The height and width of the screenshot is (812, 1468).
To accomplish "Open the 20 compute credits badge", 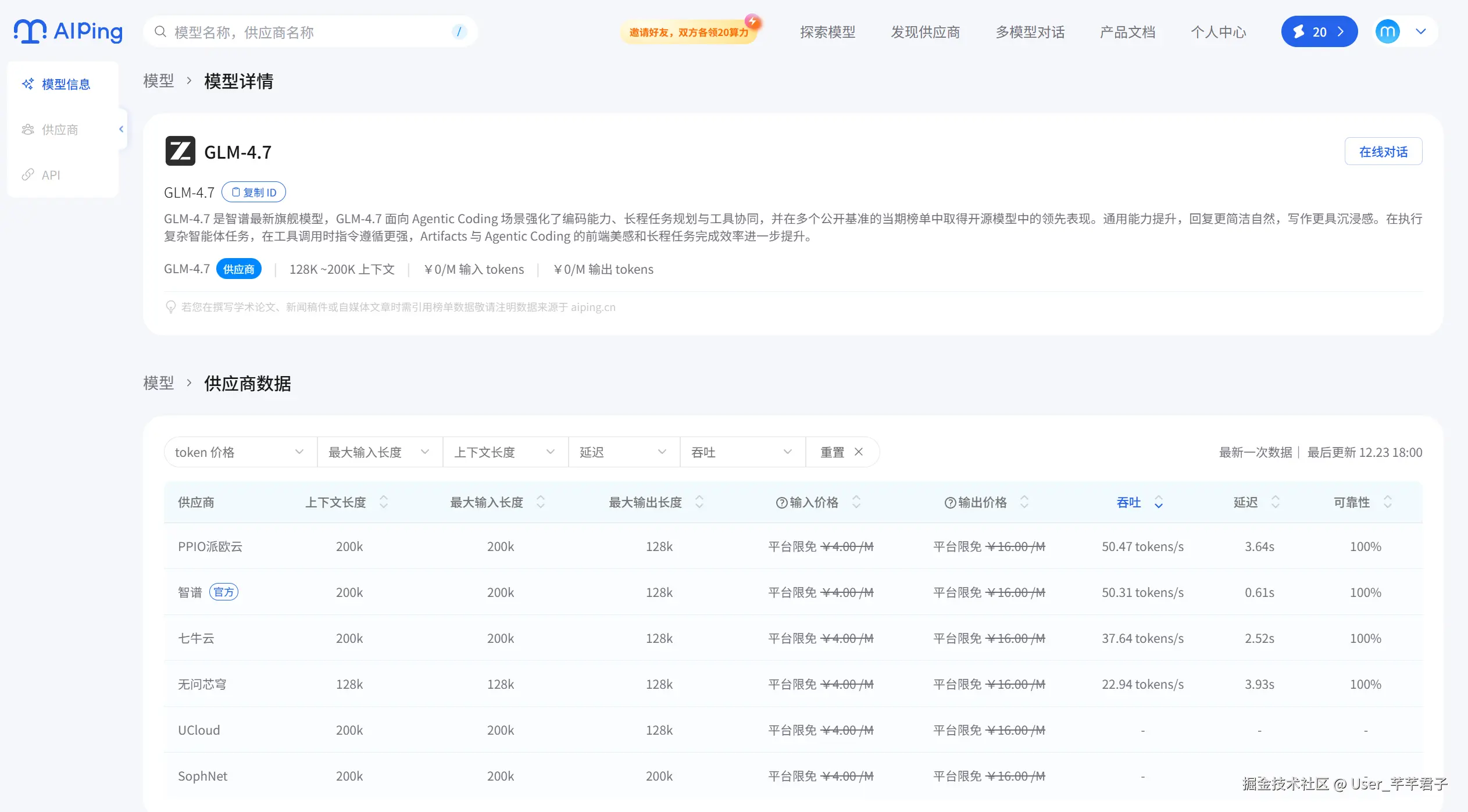I will pyautogui.click(x=1319, y=31).
